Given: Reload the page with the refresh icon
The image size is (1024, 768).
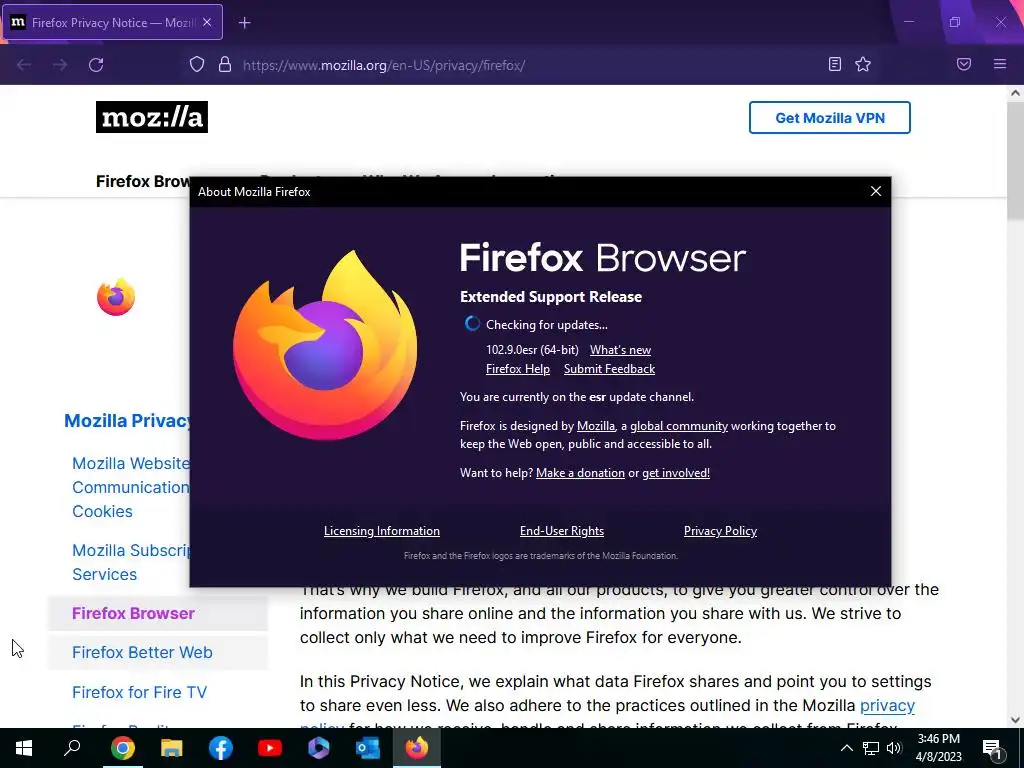Looking at the screenshot, I should [96, 65].
